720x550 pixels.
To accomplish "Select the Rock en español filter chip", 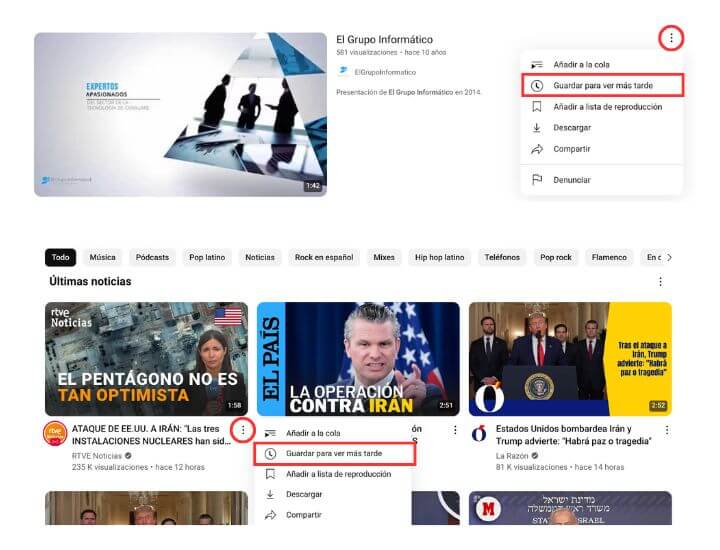I will [x=324, y=258].
